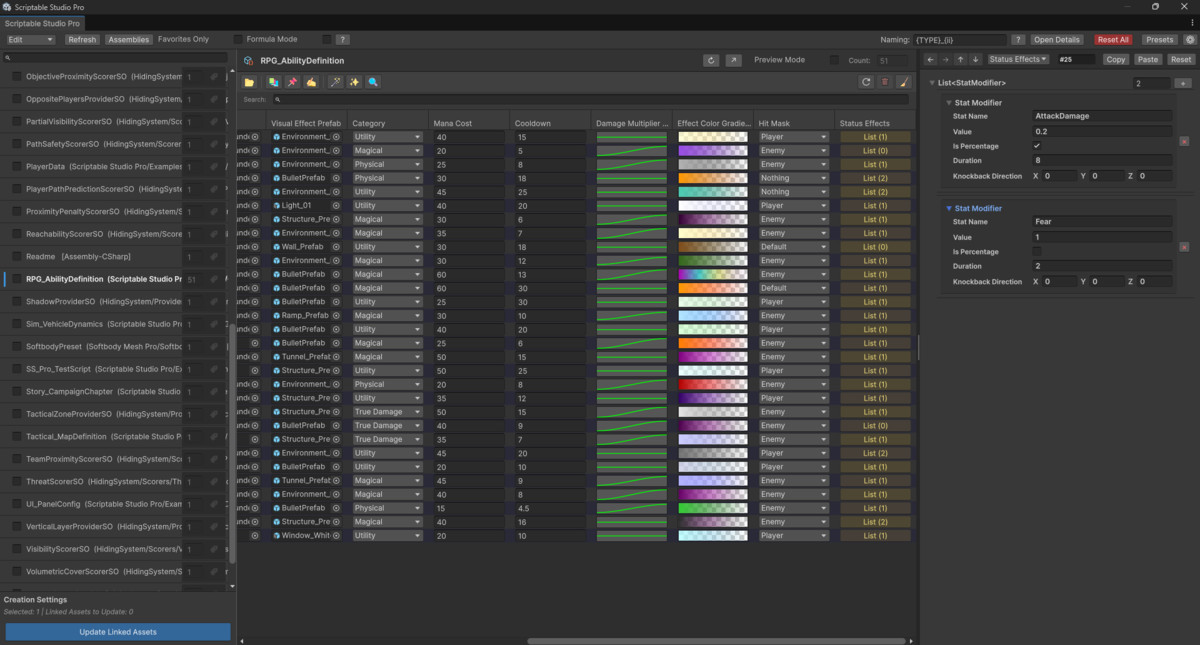
Task: Switch to the Scriptable Studio Pro tab
Action: click(x=43, y=22)
